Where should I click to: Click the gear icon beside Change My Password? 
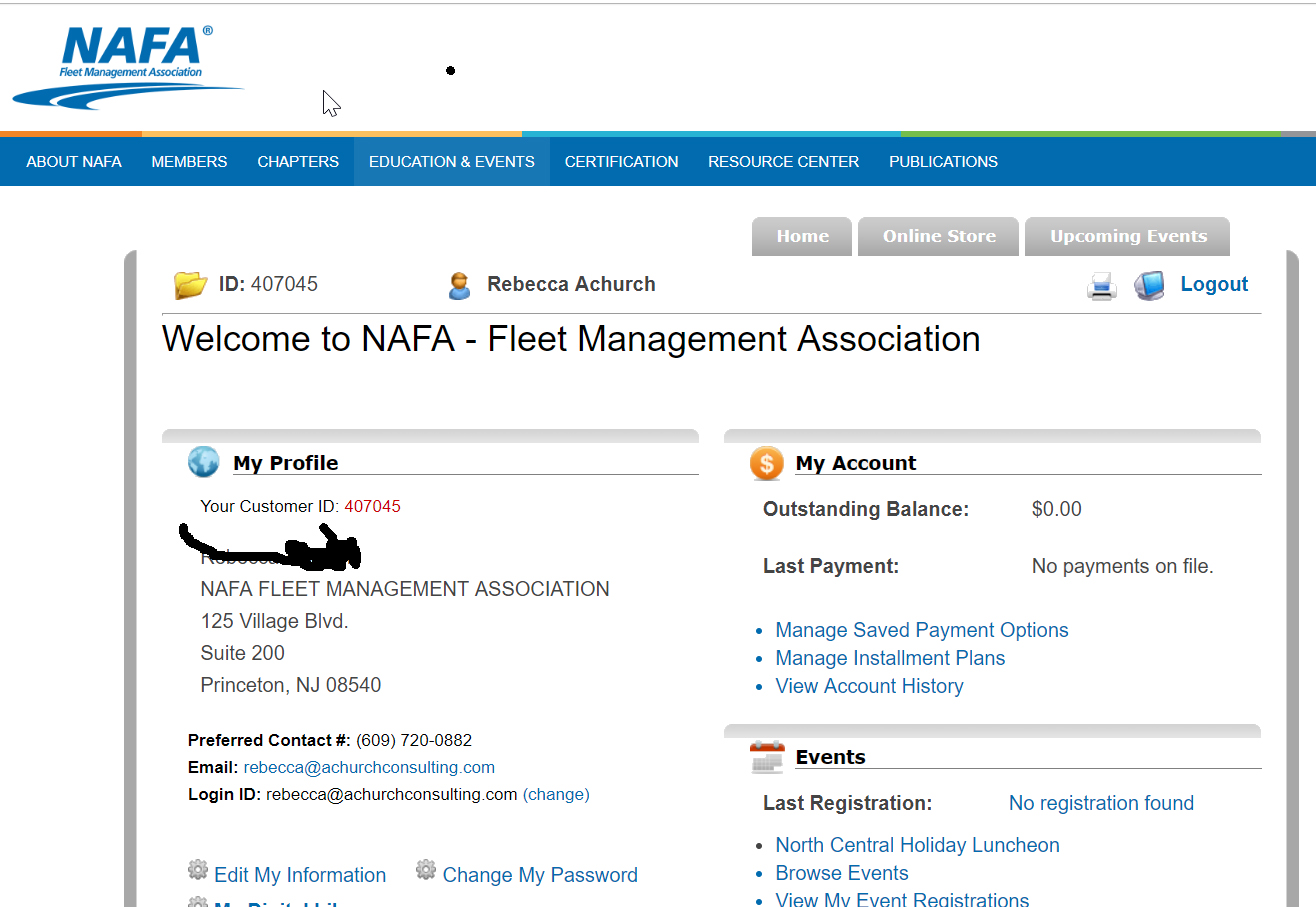pos(426,869)
